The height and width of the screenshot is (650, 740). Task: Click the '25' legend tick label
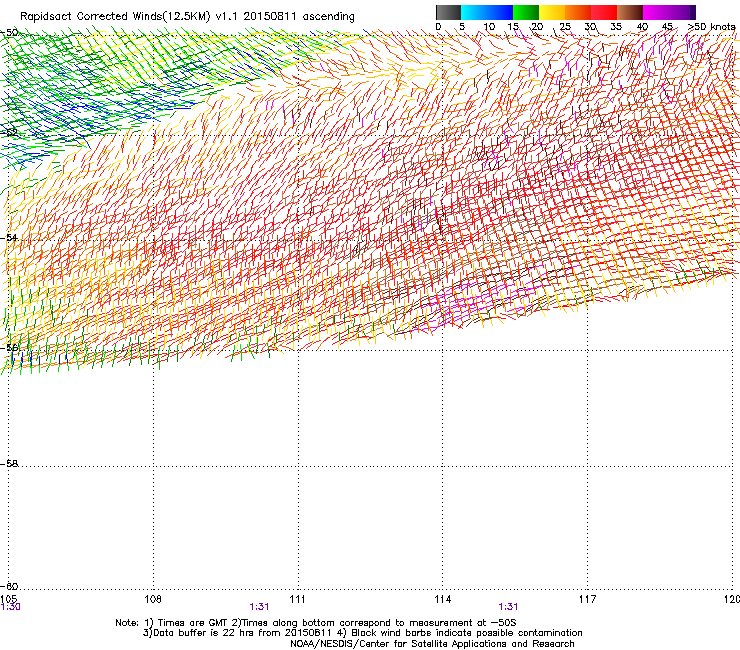click(565, 27)
